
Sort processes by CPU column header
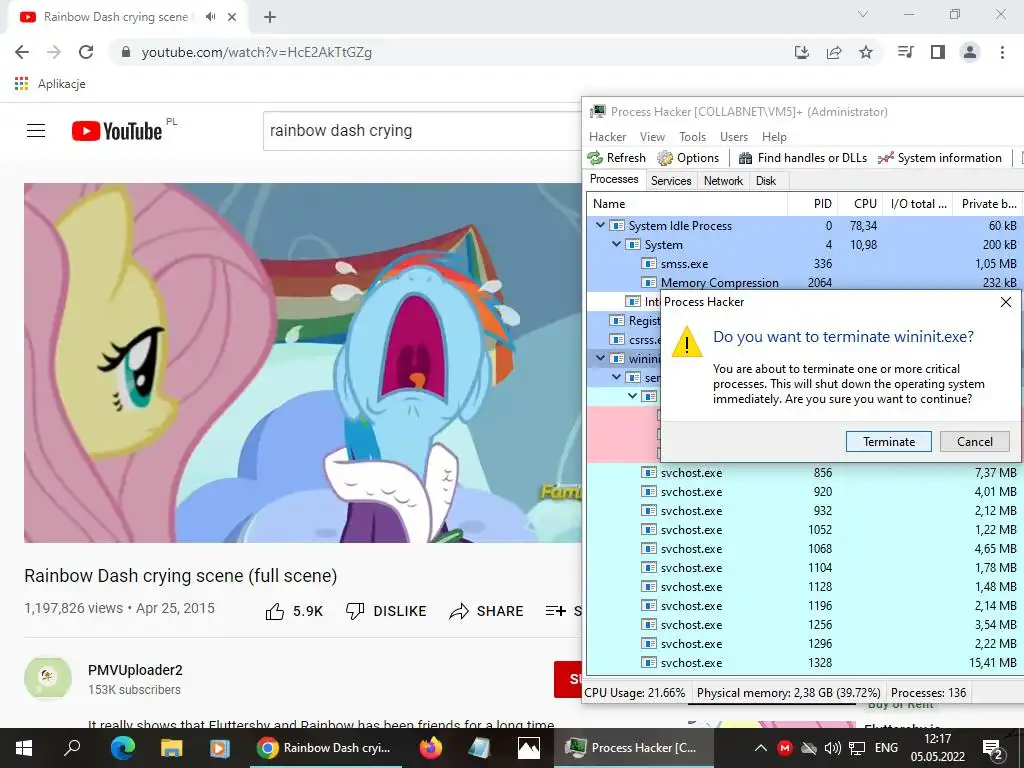click(x=859, y=204)
